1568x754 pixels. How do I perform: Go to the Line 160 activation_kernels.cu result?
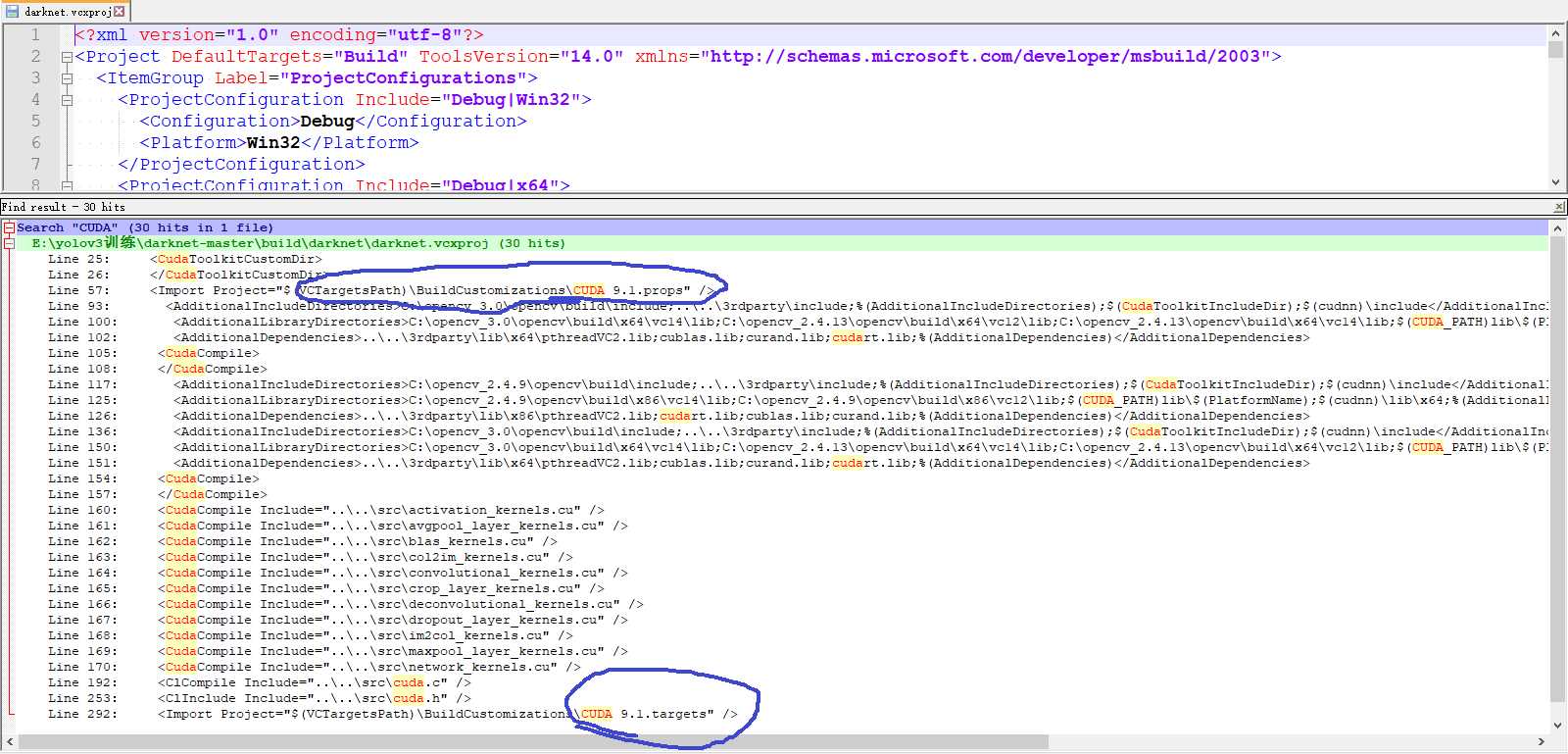325,510
